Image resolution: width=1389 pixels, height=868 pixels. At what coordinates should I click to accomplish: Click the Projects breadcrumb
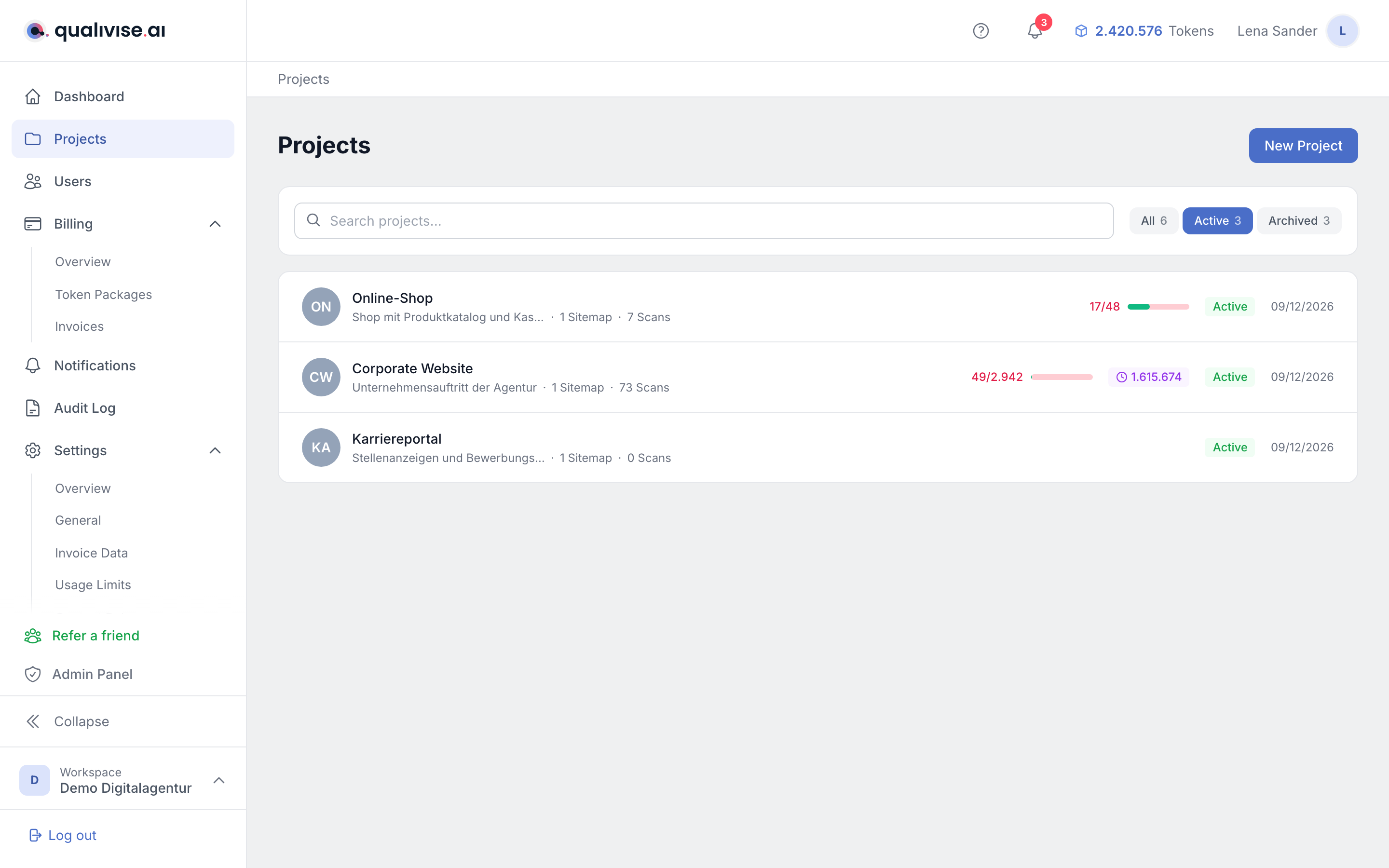(x=304, y=79)
